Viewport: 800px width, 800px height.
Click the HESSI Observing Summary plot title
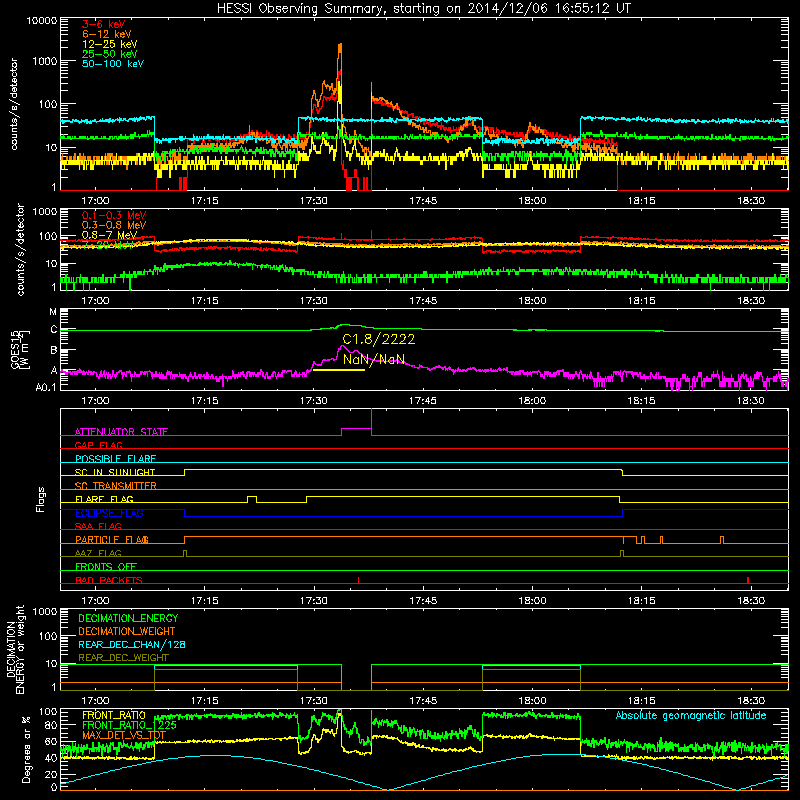pos(423,8)
